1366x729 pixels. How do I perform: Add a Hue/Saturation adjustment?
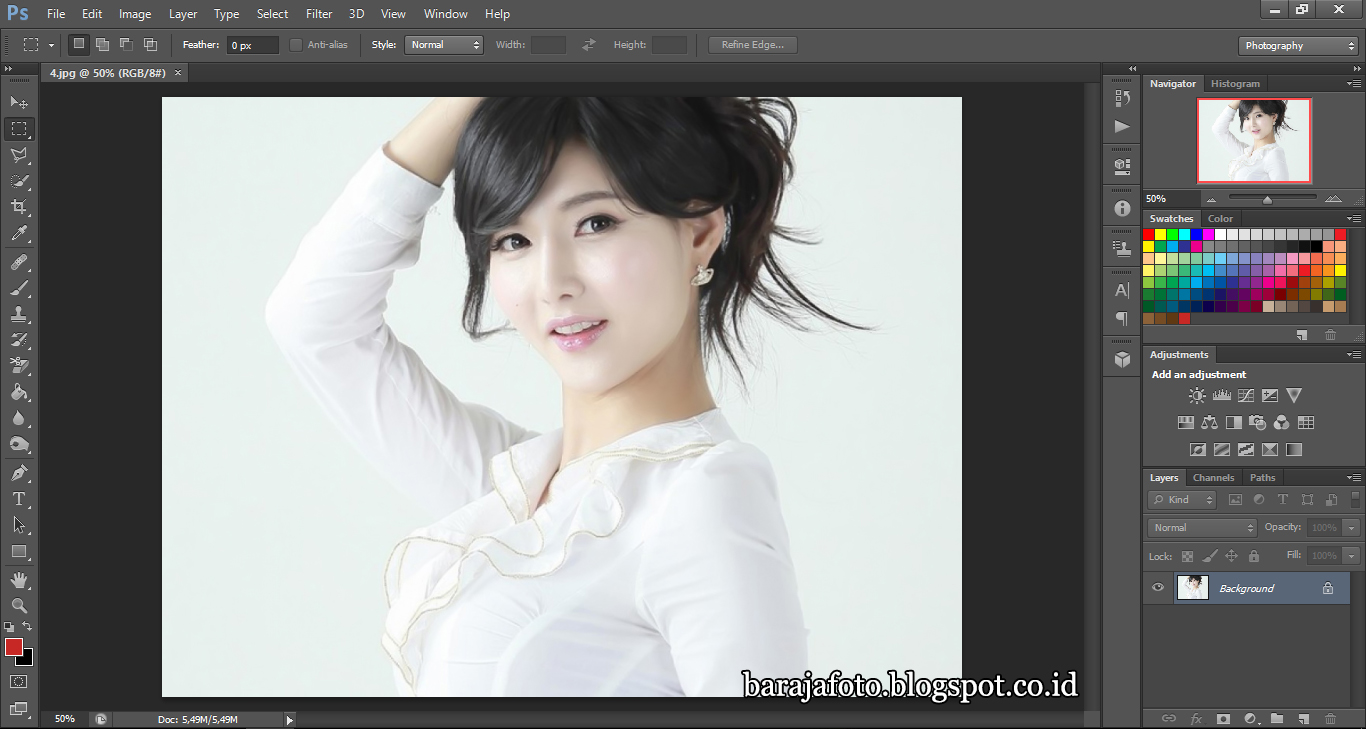1185,422
